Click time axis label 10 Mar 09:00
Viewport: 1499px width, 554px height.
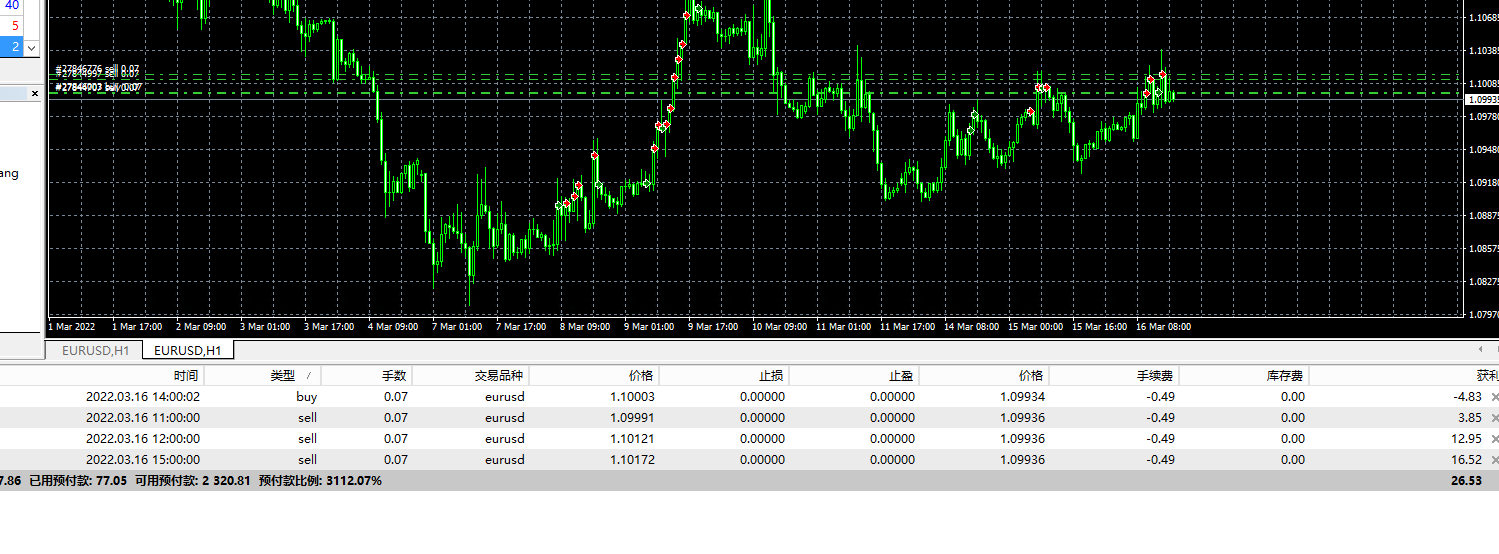pos(779,326)
